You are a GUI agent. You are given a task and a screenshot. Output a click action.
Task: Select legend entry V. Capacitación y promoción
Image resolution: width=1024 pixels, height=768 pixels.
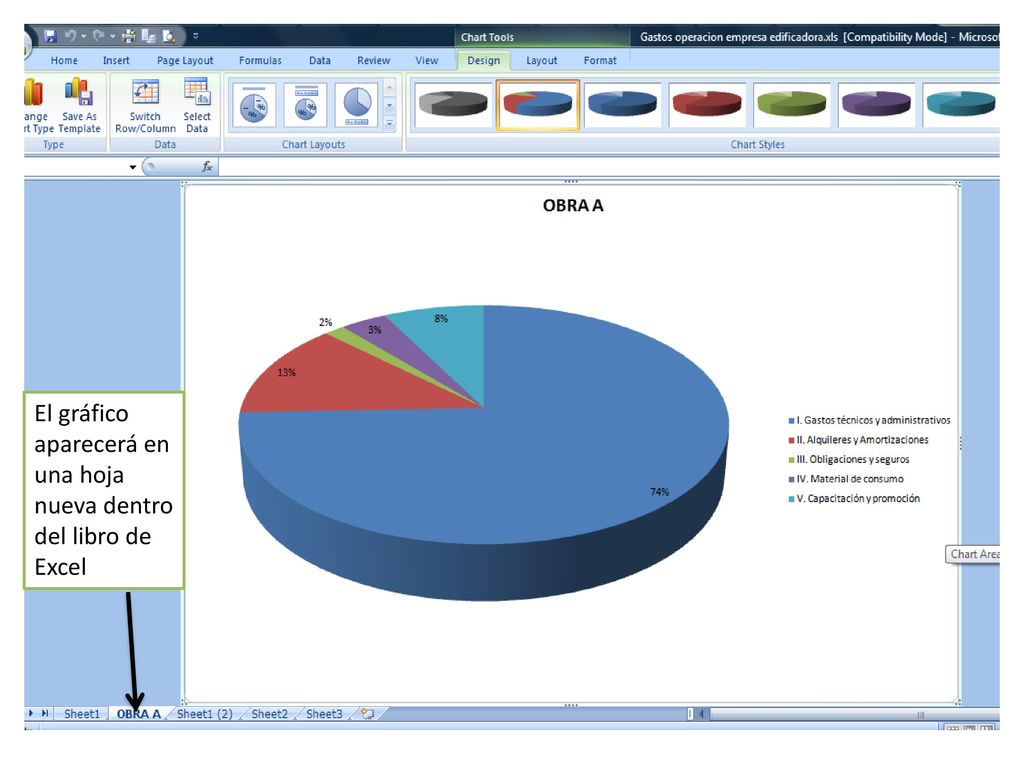tap(854, 498)
